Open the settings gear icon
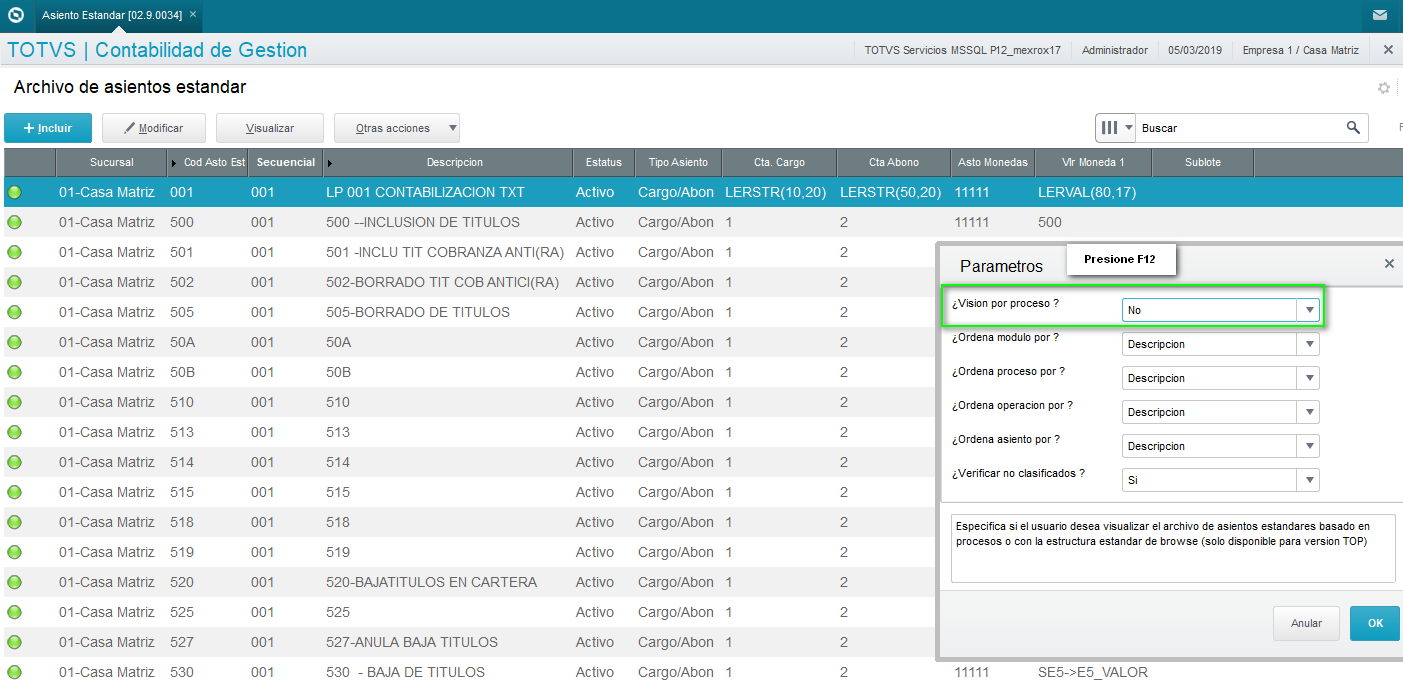The height and width of the screenshot is (686, 1403). [x=1384, y=88]
